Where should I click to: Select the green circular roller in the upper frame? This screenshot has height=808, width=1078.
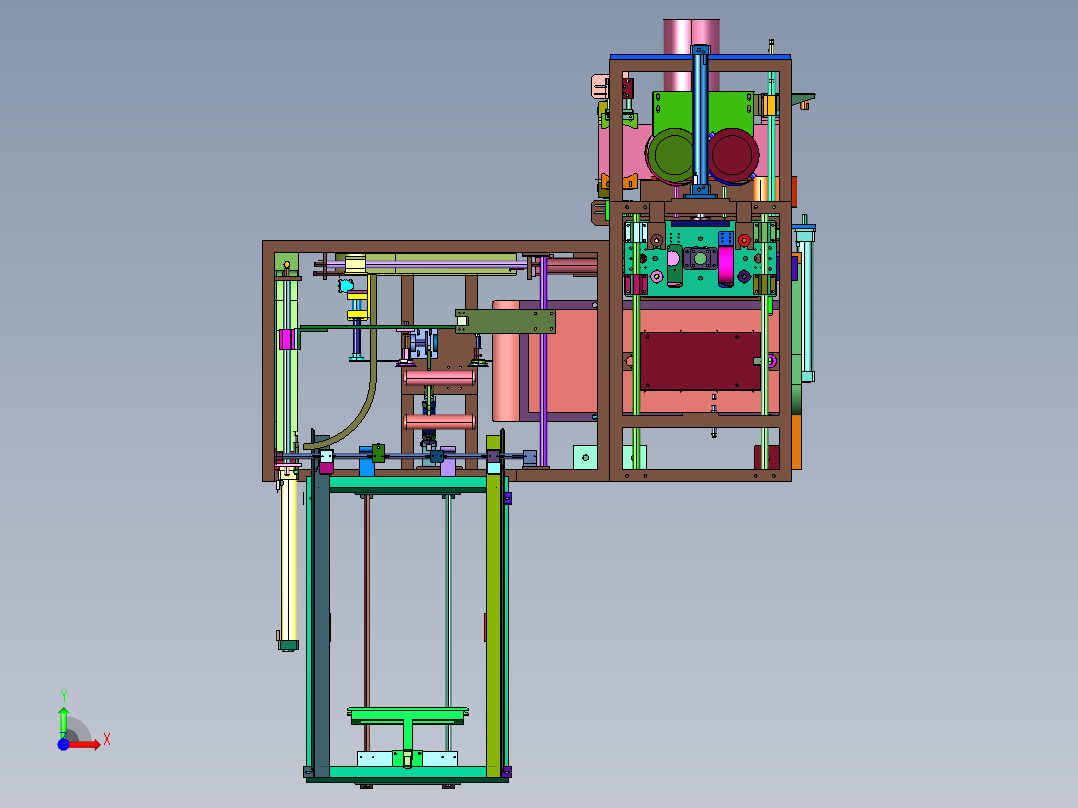[673, 155]
